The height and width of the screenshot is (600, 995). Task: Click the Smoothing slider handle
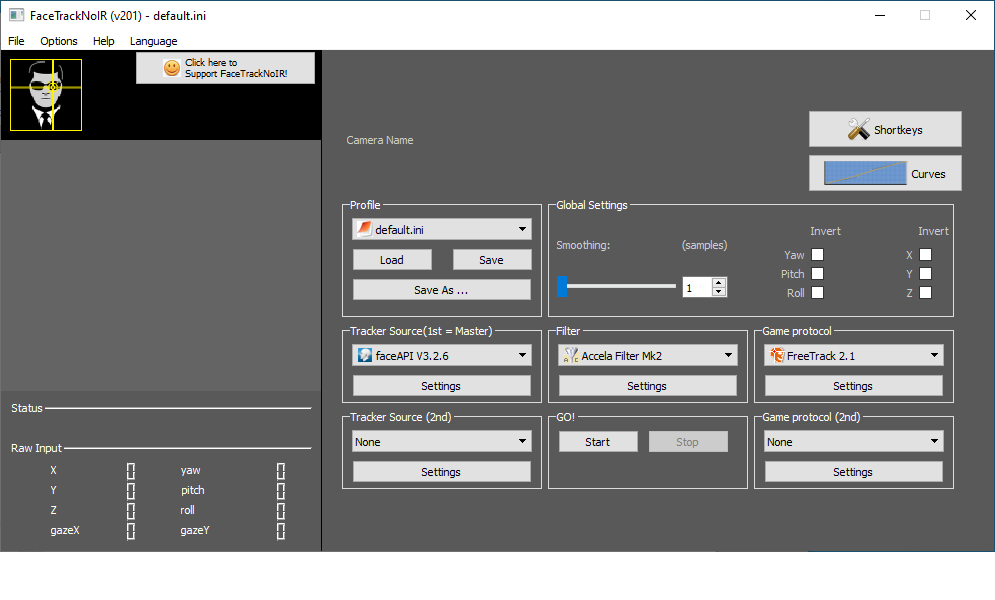[562, 286]
